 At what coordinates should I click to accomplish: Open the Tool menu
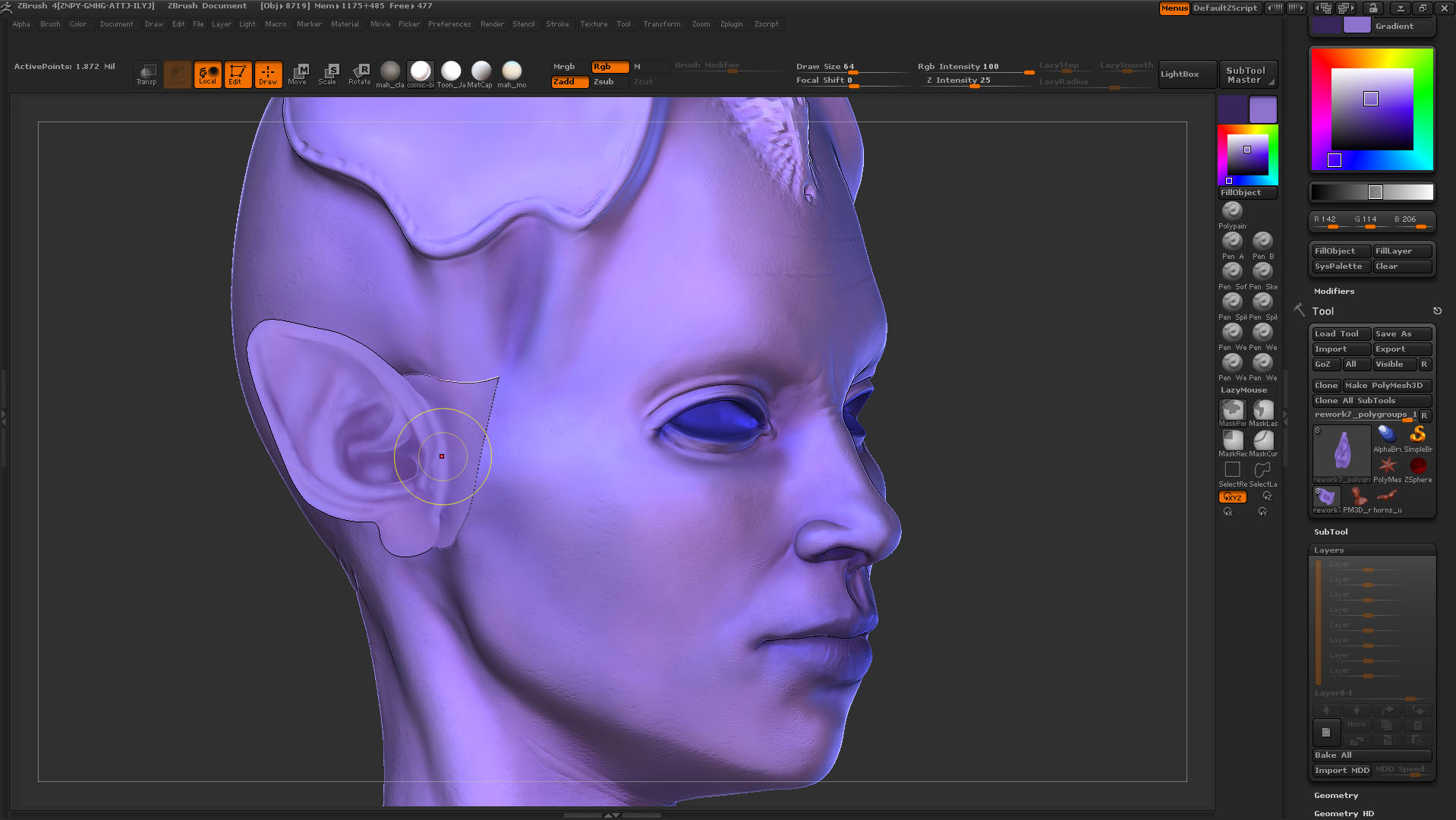pyautogui.click(x=624, y=24)
